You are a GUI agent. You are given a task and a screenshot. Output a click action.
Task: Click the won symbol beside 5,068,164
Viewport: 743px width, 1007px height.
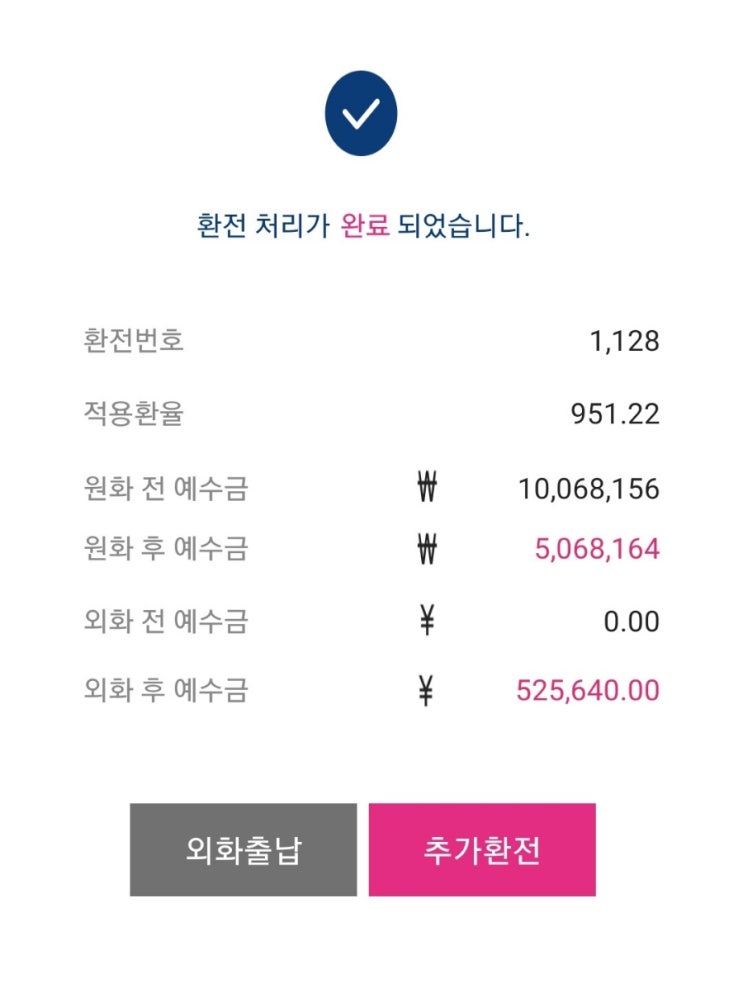coord(427,549)
